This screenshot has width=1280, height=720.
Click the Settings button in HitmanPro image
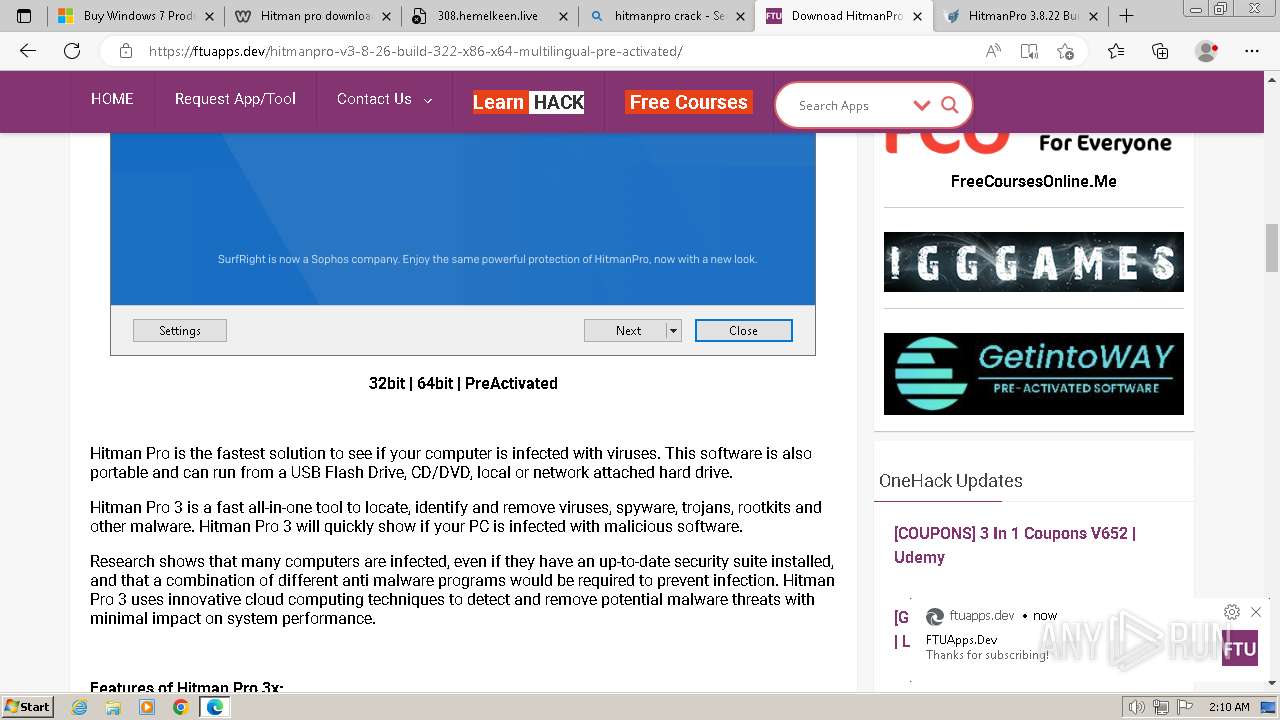pos(180,331)
